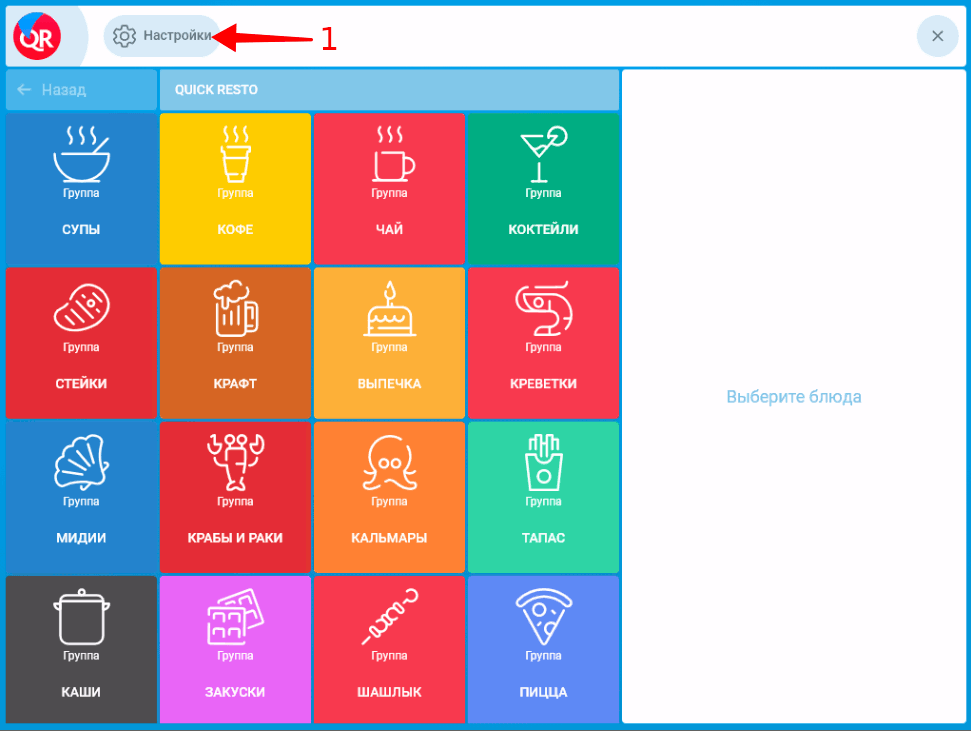Select the Закуски waffle group tile

(x=235, y=649)
